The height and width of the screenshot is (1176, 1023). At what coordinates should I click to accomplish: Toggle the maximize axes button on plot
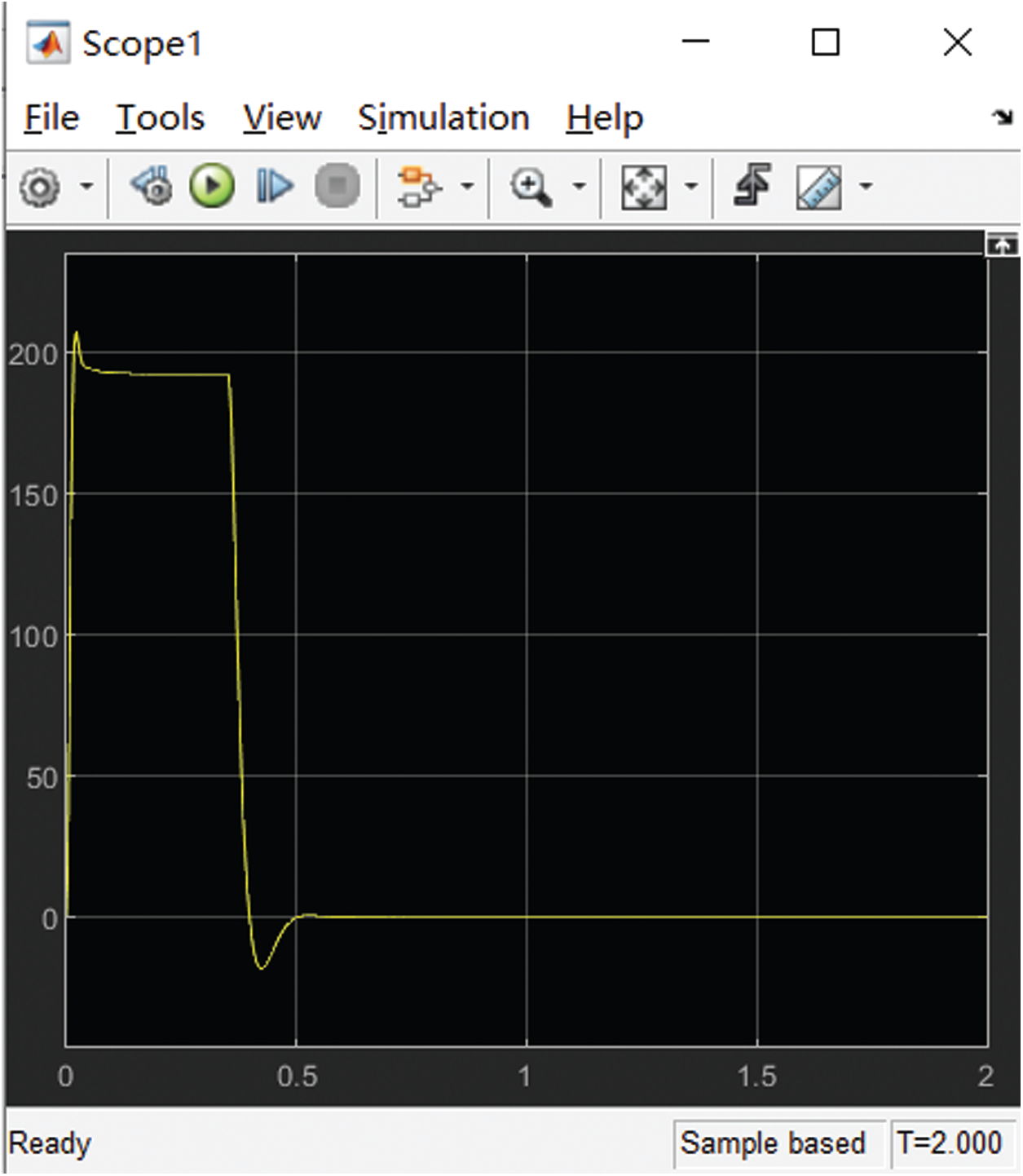[1002, 245]
